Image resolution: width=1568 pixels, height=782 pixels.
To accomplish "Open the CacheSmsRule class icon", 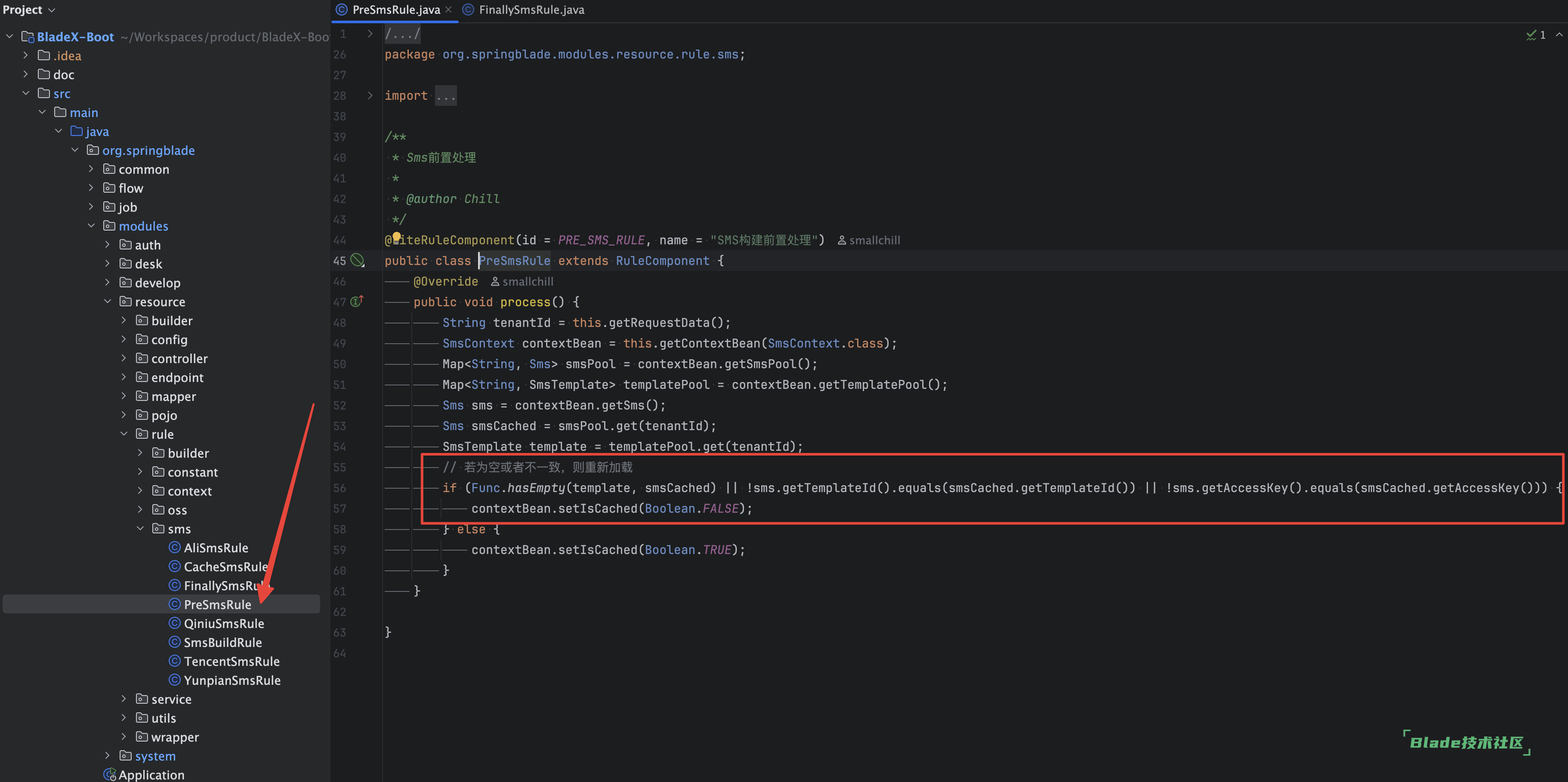I will pos(175,566).
